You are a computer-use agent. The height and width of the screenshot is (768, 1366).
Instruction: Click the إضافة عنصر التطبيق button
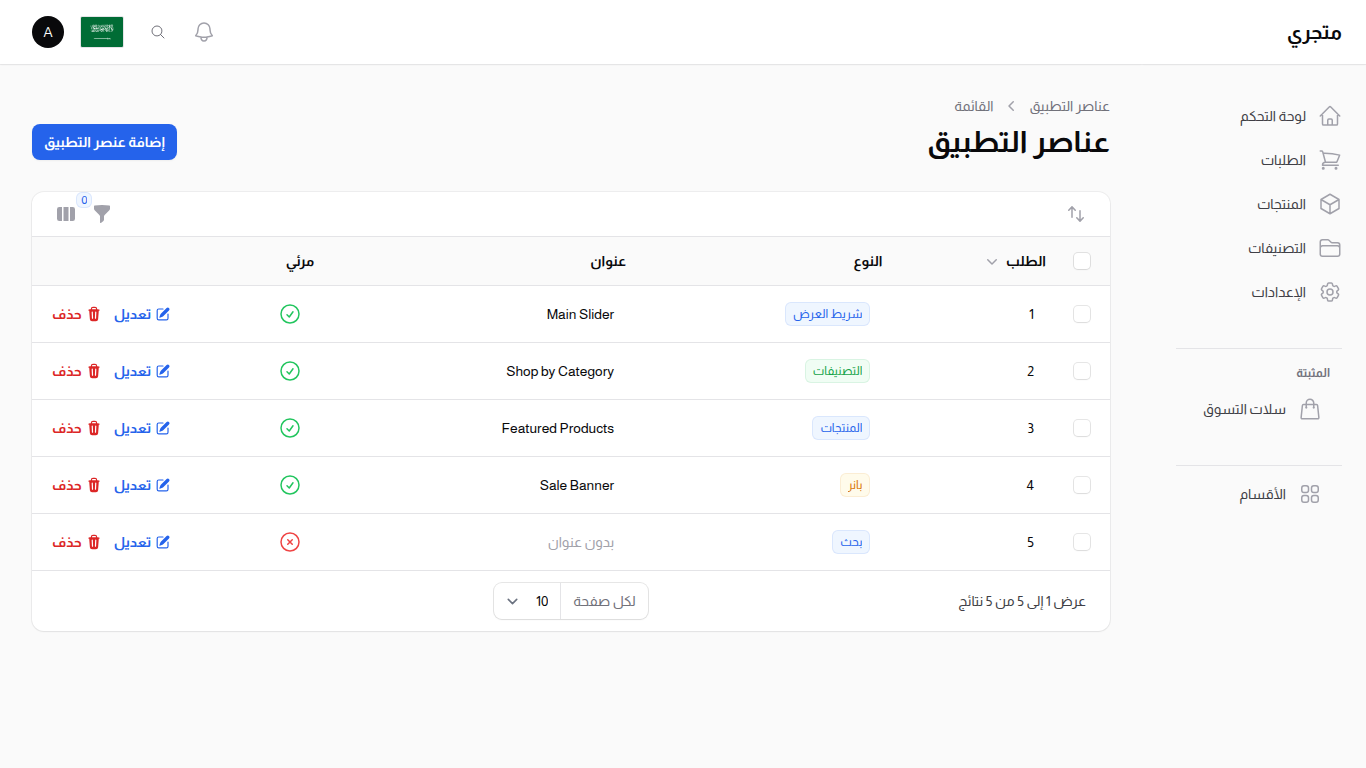click(104, 141)
